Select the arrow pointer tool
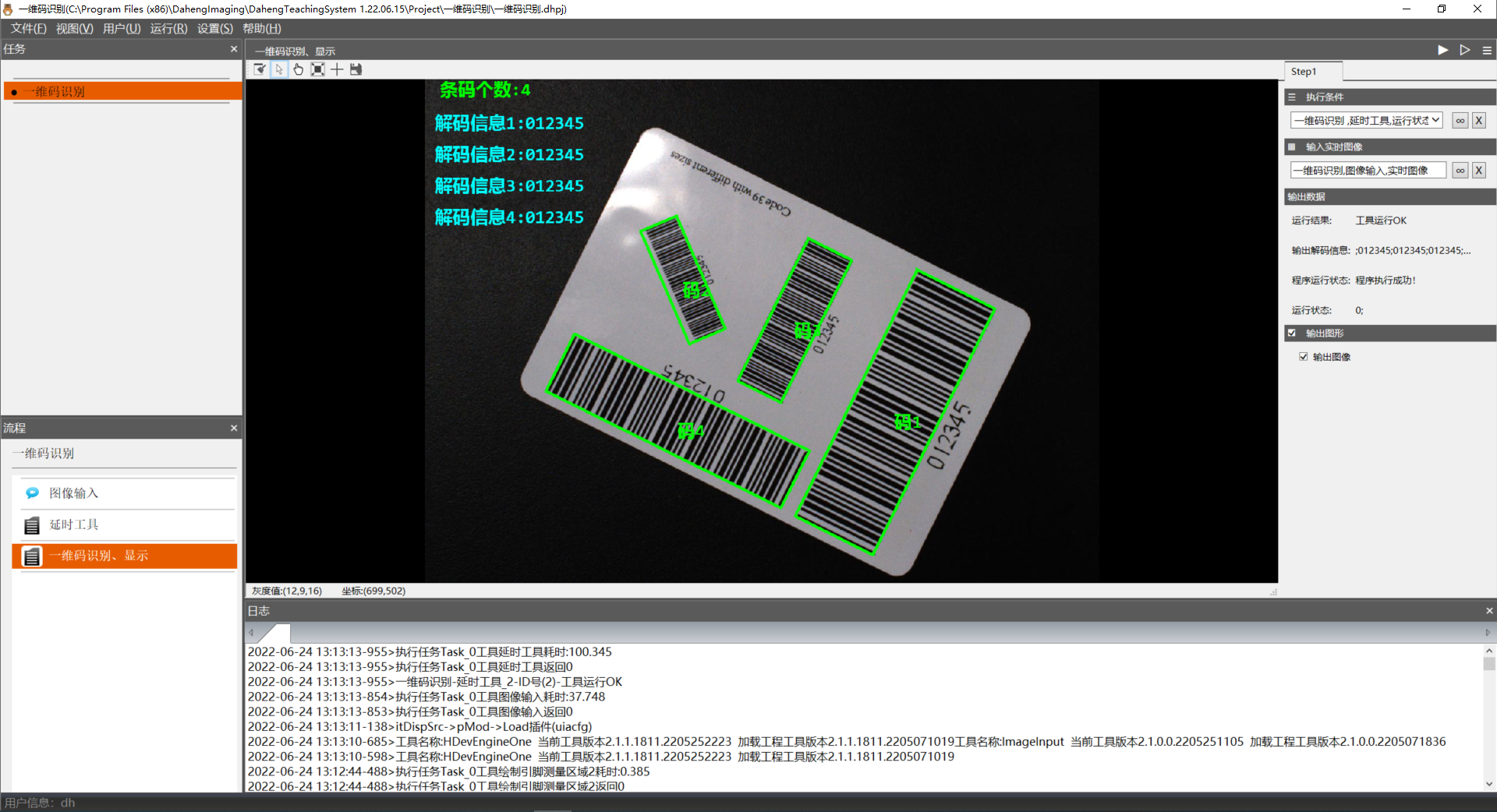Viewport: 1497px width, 812px height. (x=279, y=69)
